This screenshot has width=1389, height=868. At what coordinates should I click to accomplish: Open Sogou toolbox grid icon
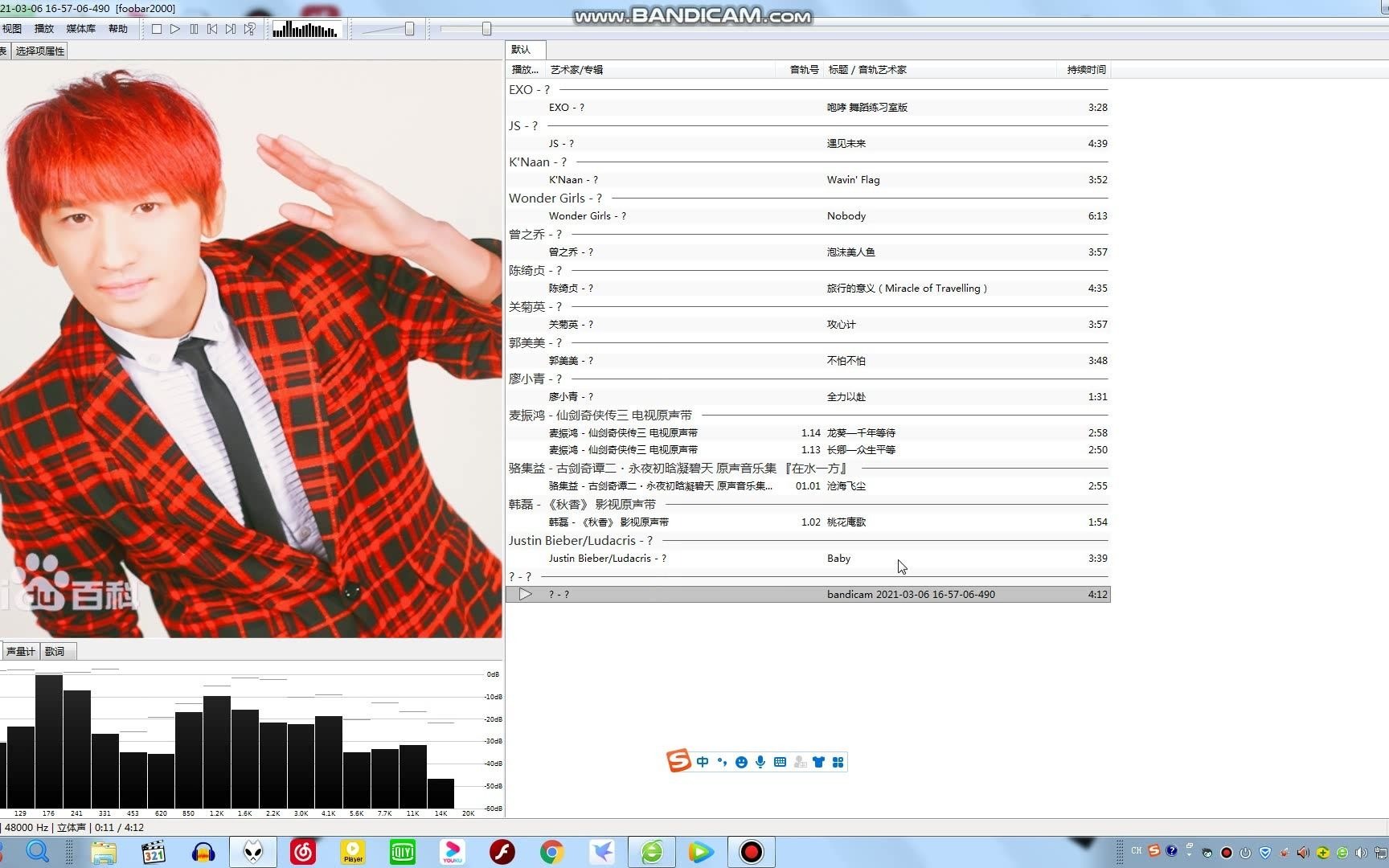(838, 762)
